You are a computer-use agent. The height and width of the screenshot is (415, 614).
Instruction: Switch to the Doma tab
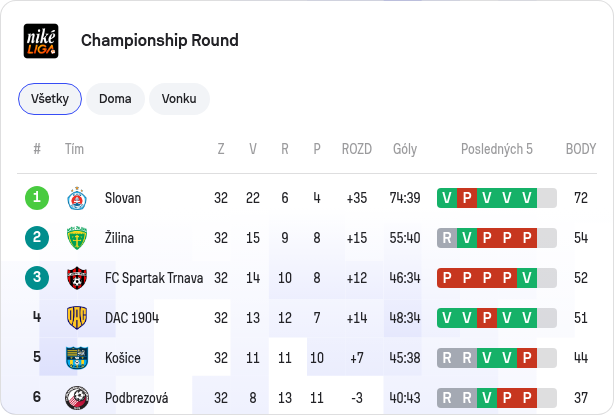(x=115, y=99)
